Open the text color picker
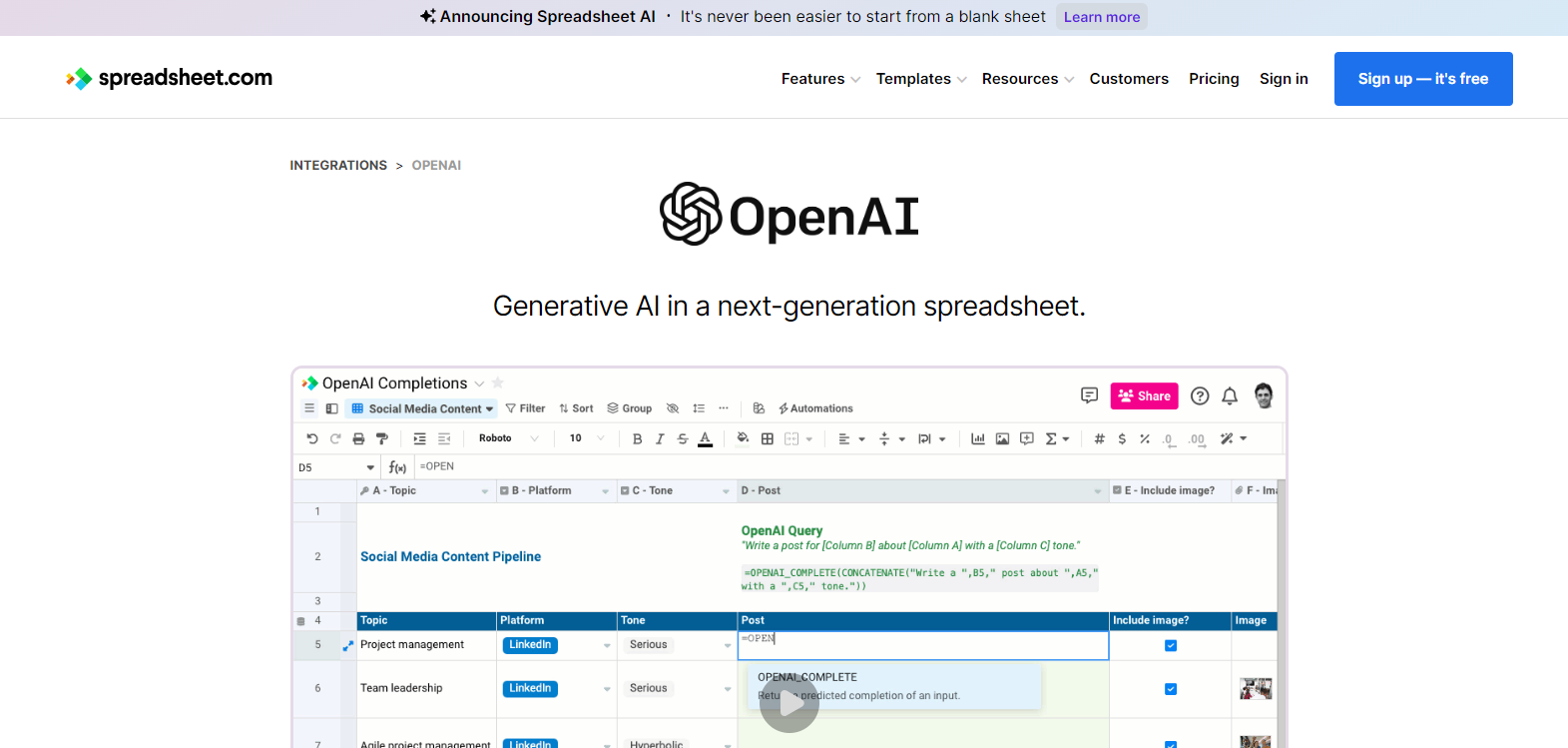Viewport: 1568px width, 748px height. click(705, 438)
